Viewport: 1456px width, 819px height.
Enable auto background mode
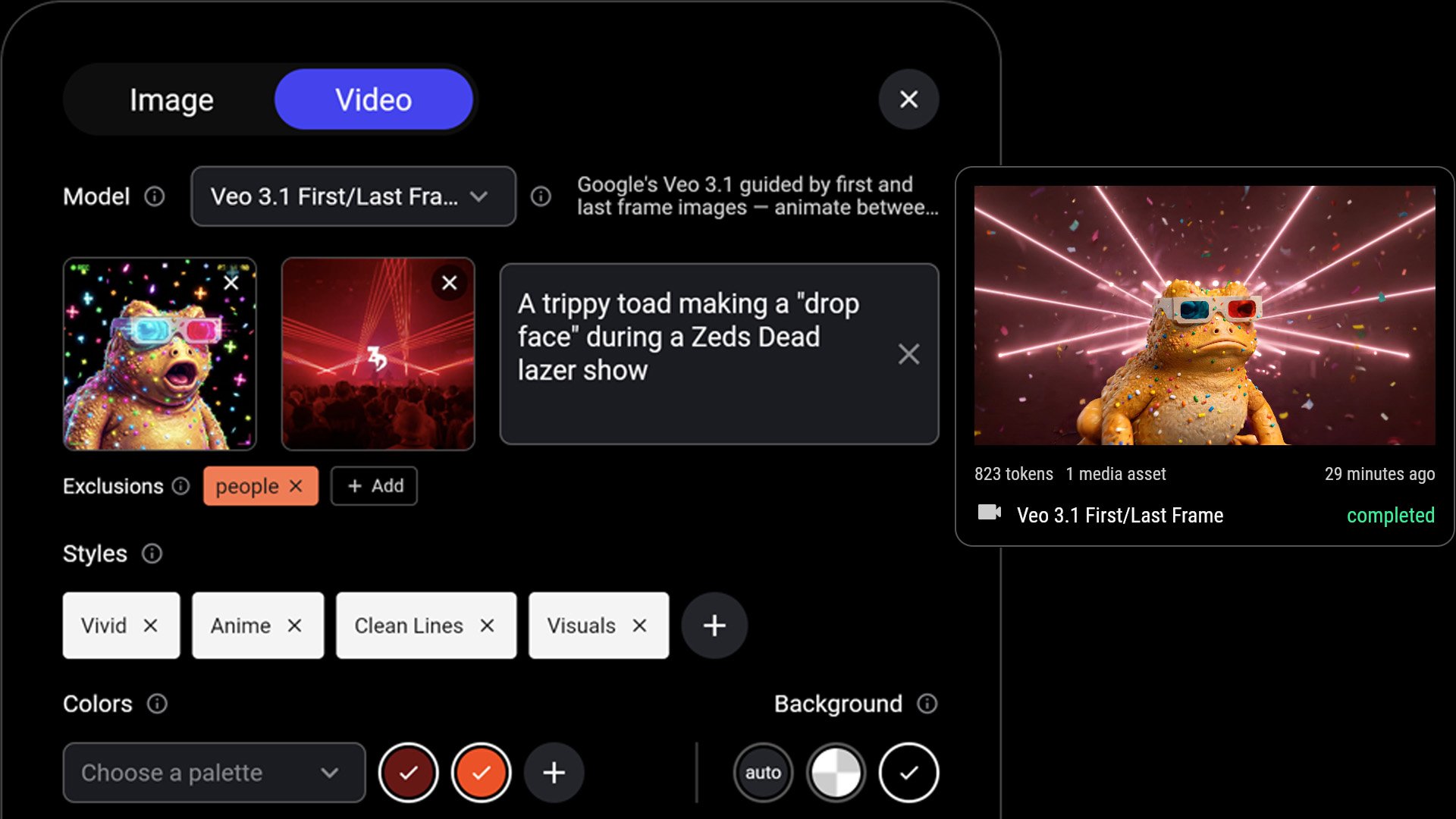[764, 772]
